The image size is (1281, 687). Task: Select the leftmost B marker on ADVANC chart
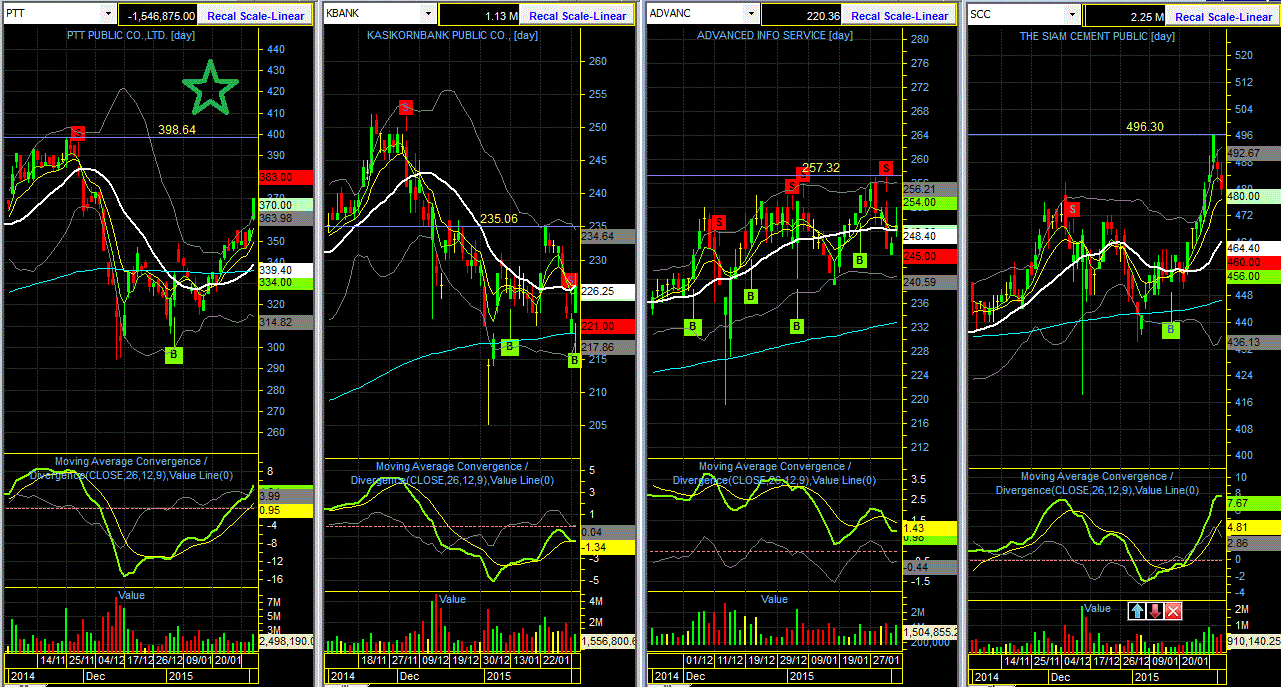pos(692,326)
